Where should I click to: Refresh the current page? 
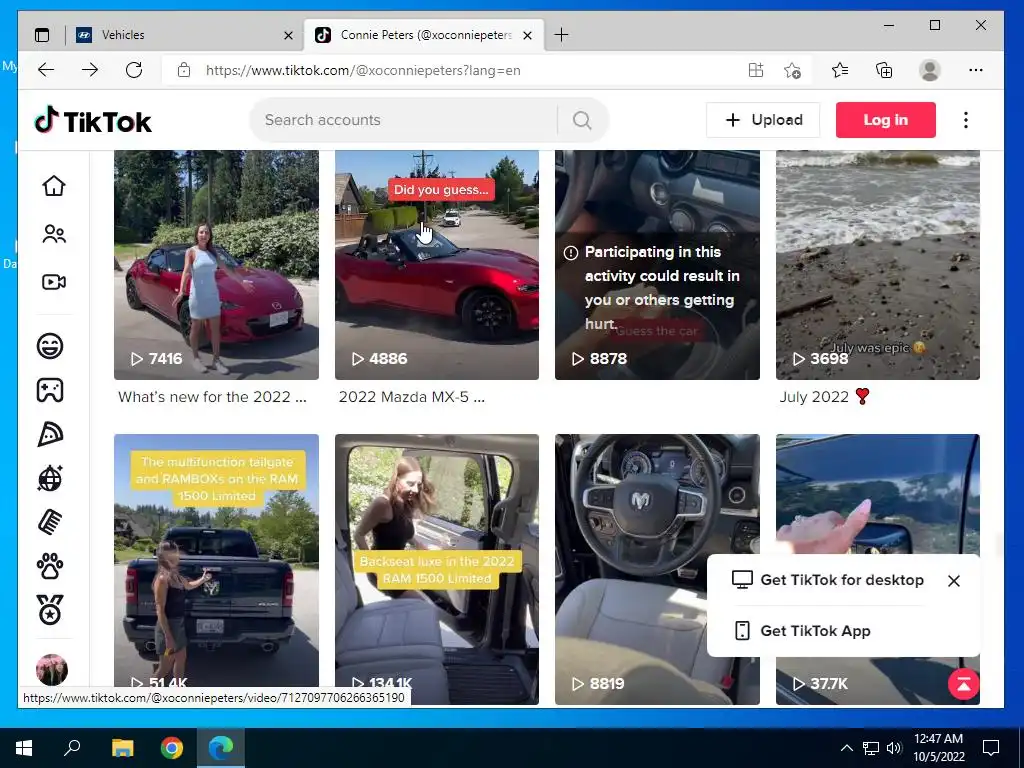134,70
